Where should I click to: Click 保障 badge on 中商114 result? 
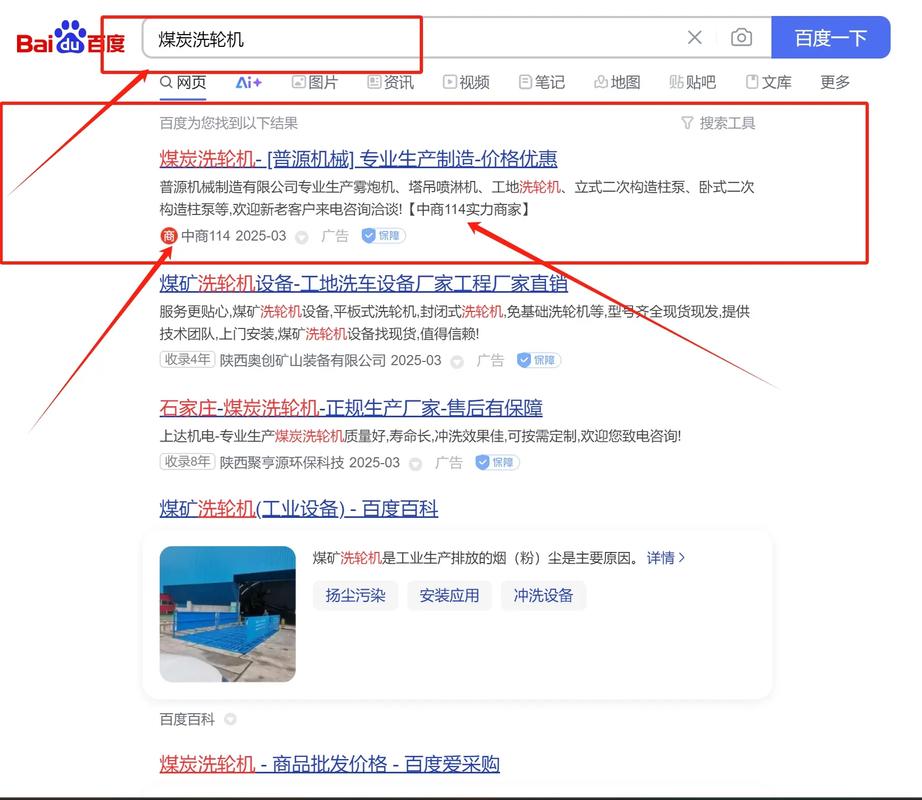click(x=383, y=236)
